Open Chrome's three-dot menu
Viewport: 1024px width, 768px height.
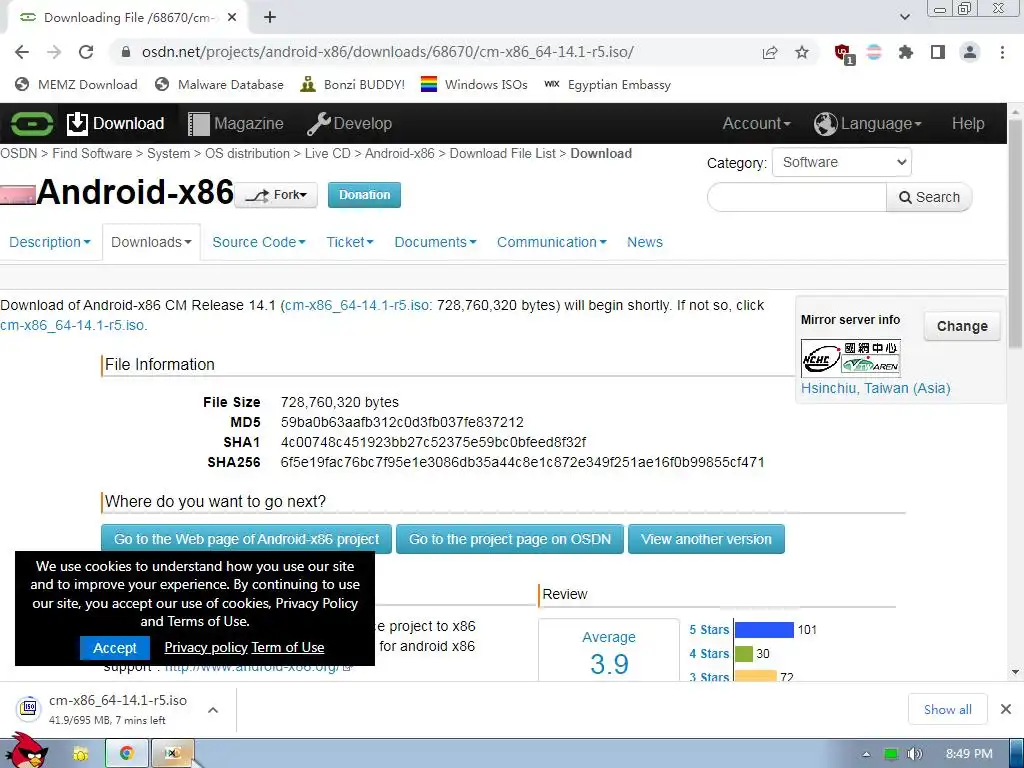(1002, 52)
